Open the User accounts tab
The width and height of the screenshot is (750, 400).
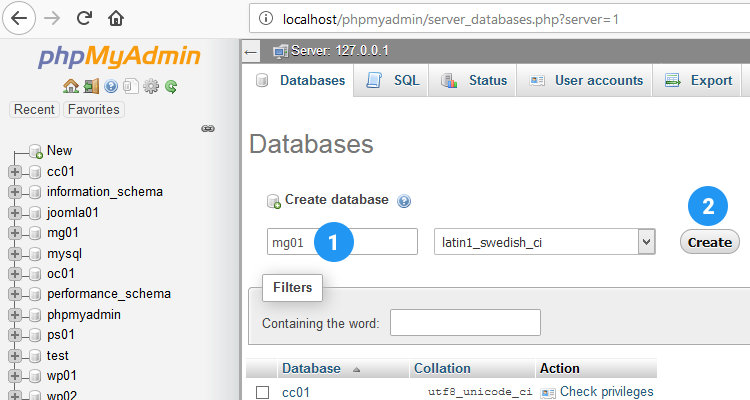(585, 80)
